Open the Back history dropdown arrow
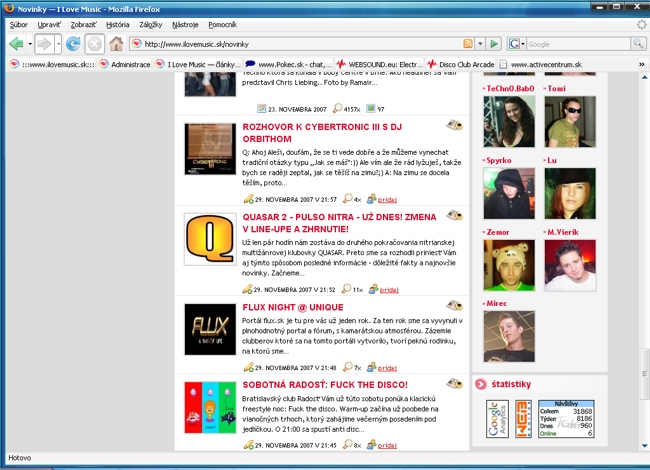 click(30, 44)
